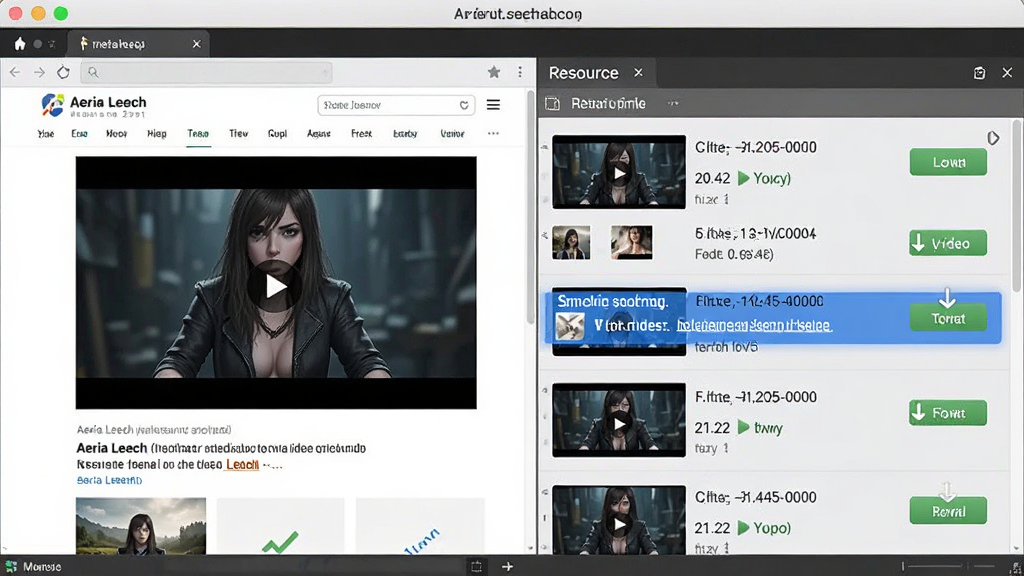
Task: Click the browser address bar
Action: point(206,72)
